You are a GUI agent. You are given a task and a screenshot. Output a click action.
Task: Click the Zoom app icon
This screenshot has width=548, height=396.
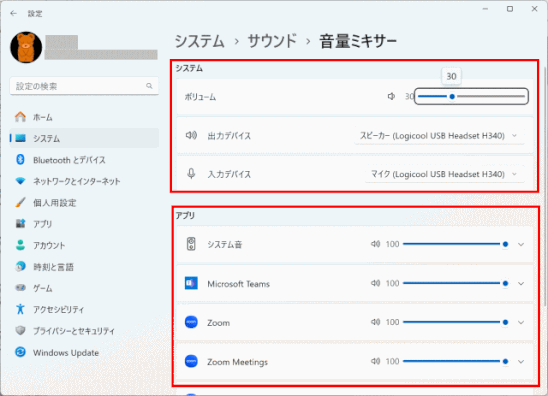191,322
